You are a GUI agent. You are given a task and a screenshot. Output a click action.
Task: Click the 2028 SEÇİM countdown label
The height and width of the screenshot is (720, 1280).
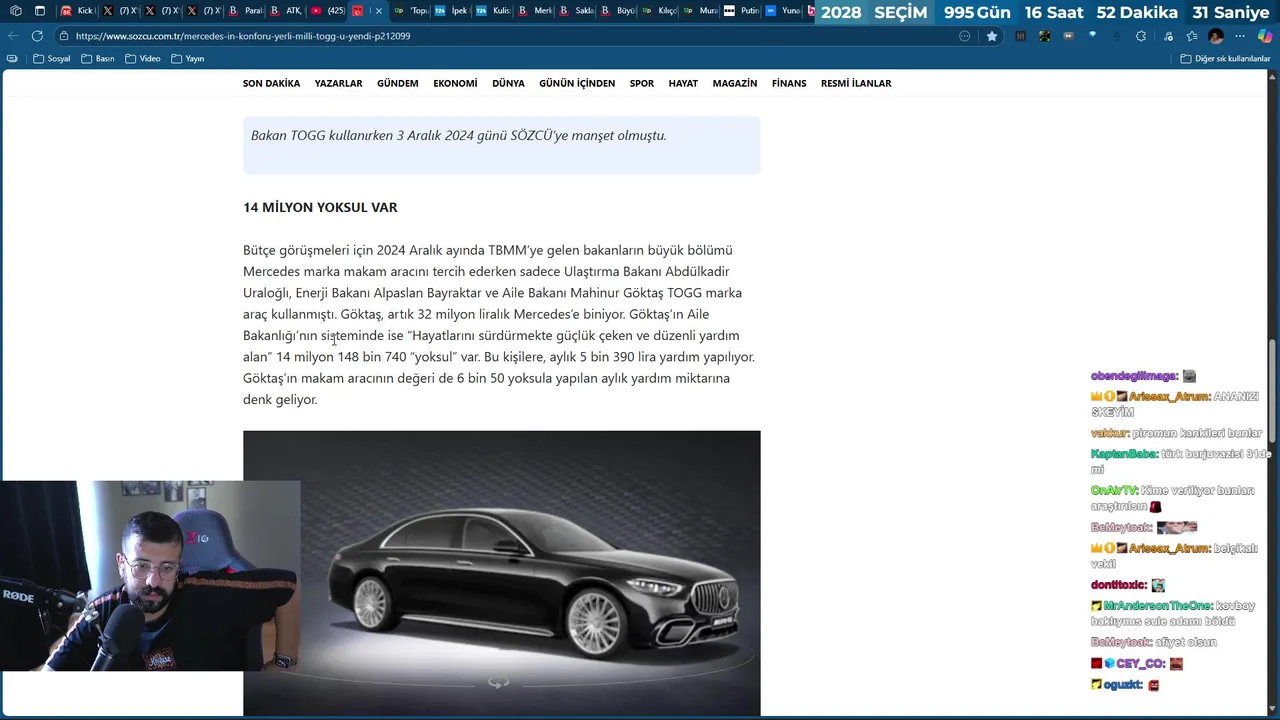[874, 12]
